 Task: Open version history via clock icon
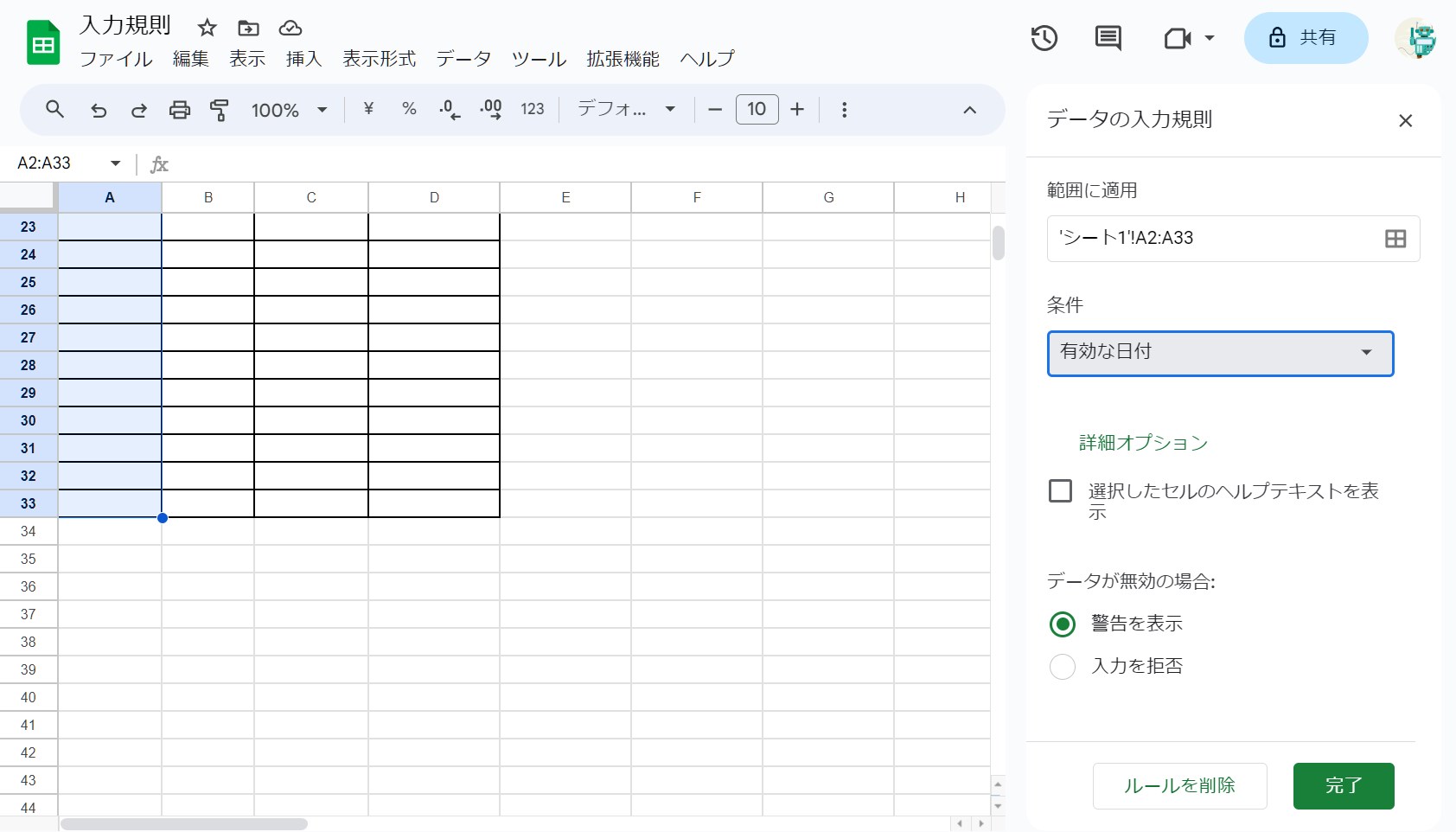tap(1044, 38)
